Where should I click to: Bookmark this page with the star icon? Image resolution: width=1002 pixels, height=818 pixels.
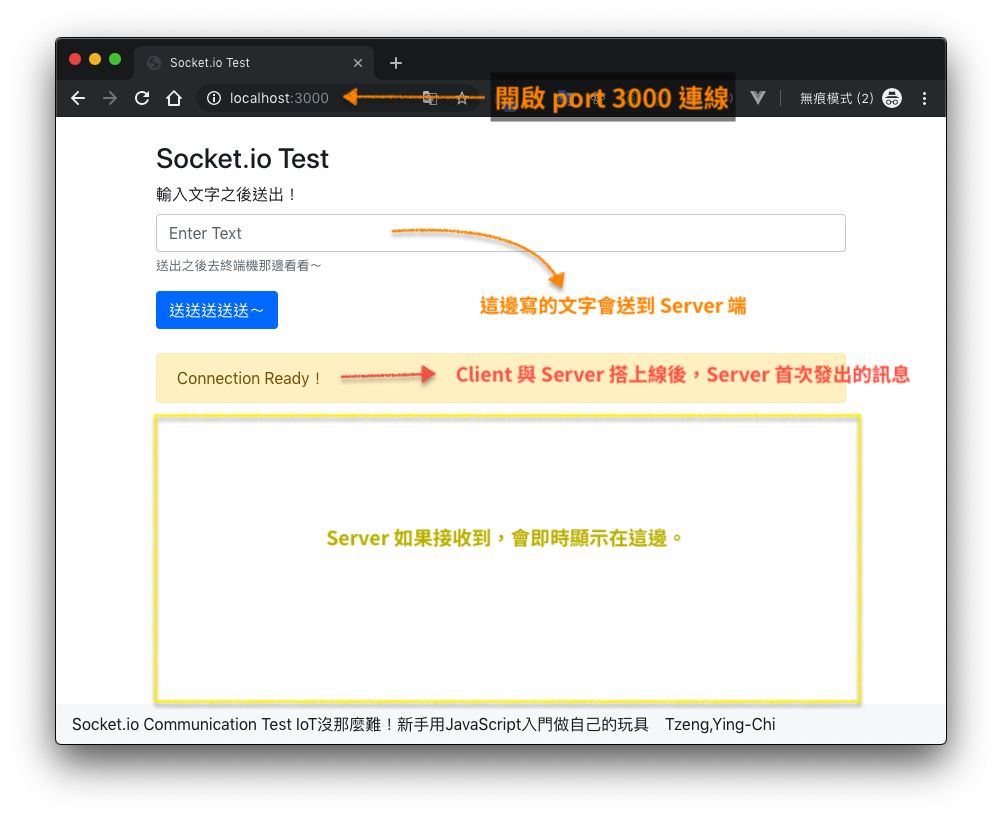(x=462, y=98)
